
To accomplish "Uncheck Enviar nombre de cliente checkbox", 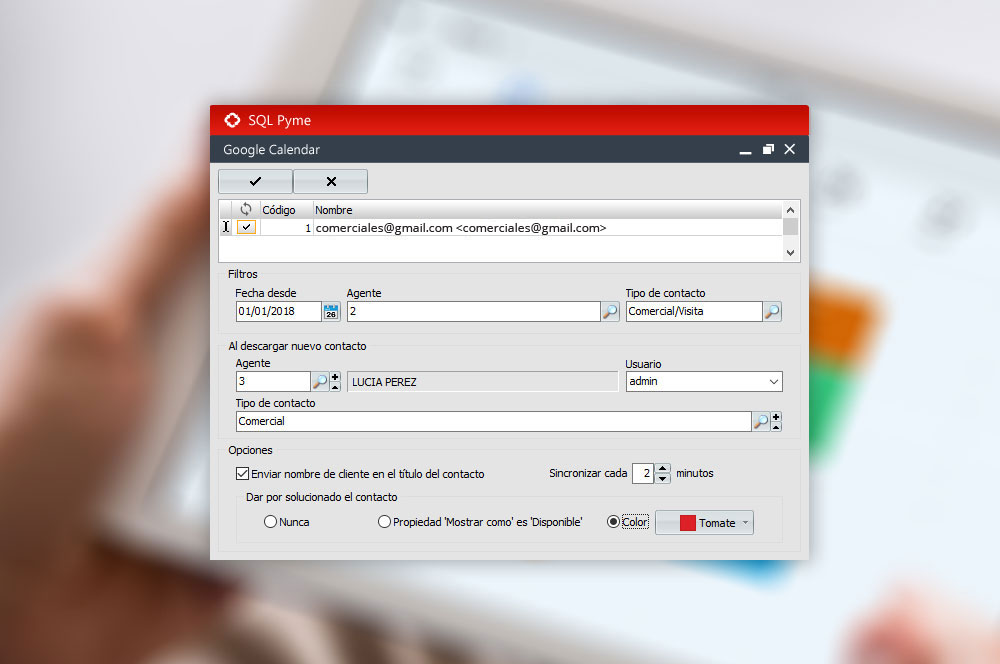I will pyautogui.click(x=241, y=474).
